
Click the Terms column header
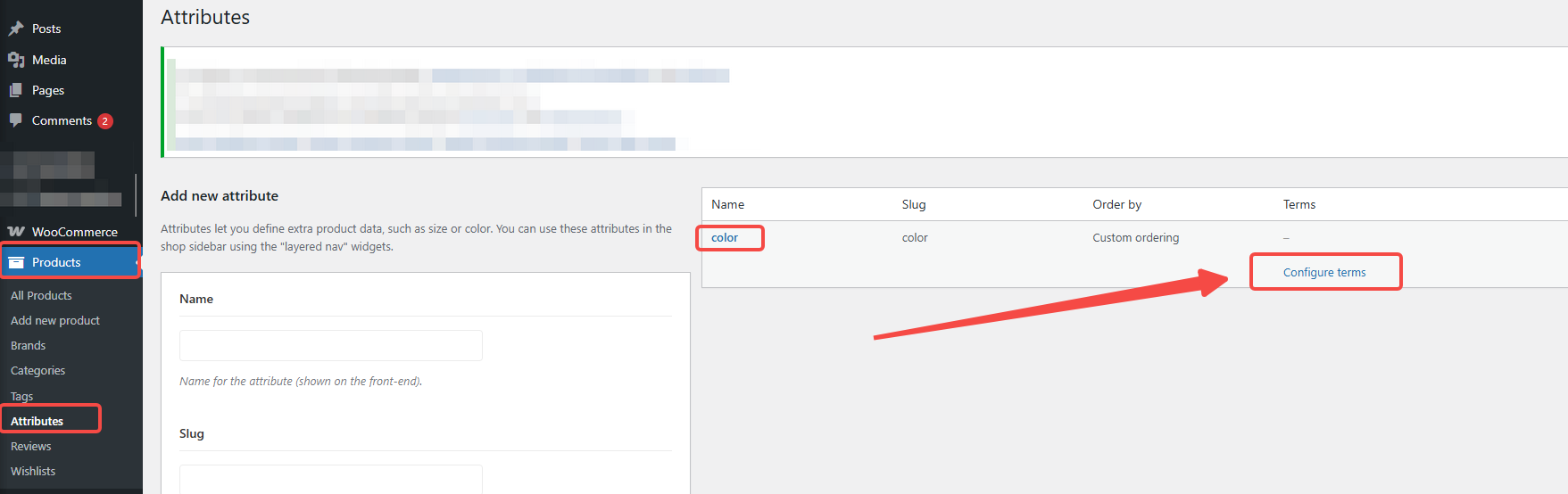(1299, 204)
